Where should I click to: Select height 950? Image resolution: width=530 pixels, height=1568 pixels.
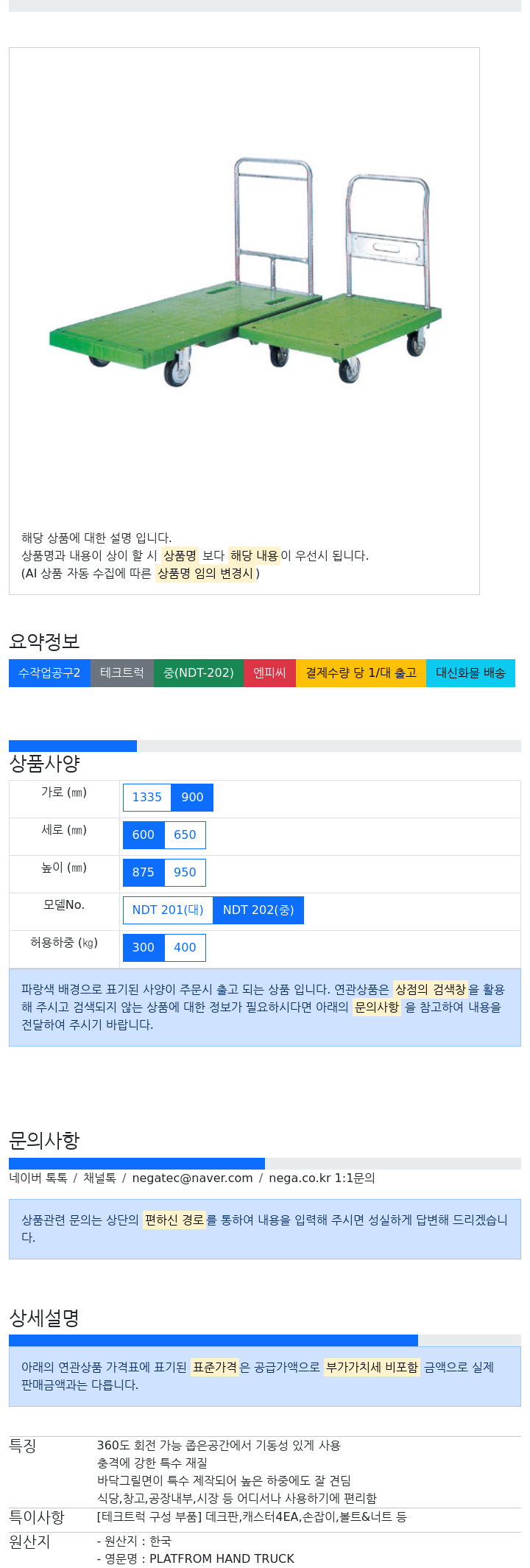click(185, 872)
